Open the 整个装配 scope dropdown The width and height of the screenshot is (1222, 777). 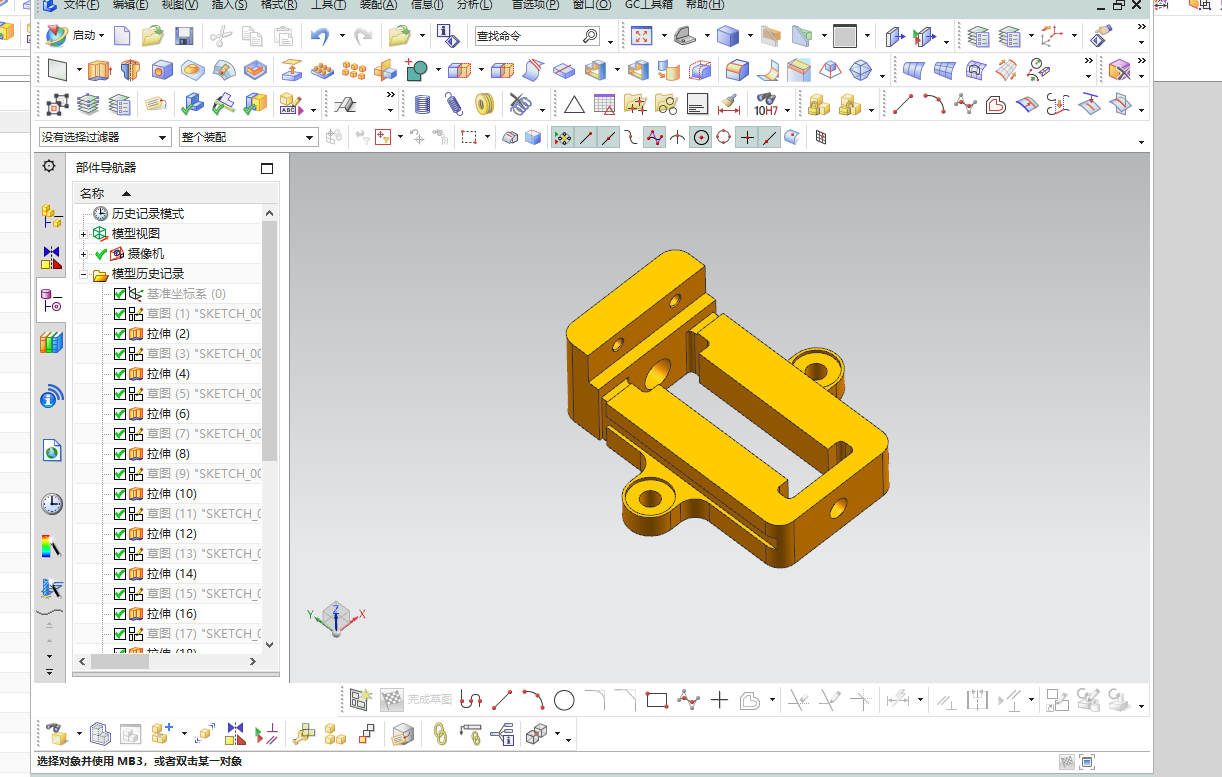pos(248,137)
